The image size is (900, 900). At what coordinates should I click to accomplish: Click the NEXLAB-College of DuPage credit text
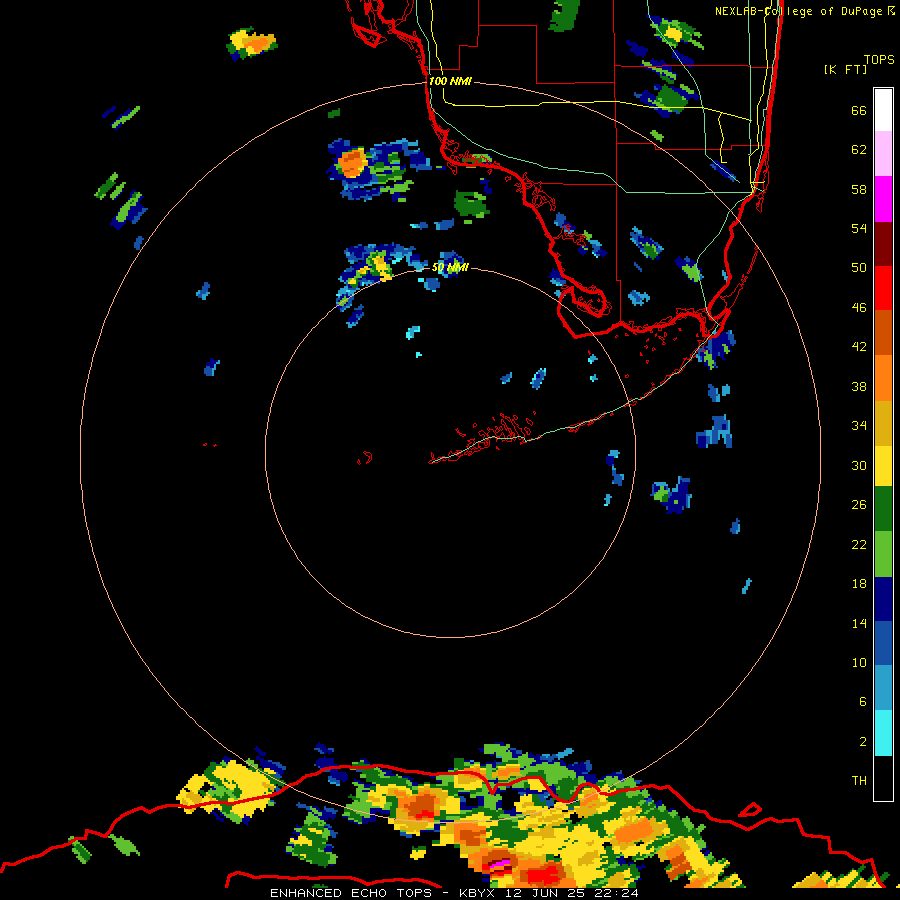(798, 11)
